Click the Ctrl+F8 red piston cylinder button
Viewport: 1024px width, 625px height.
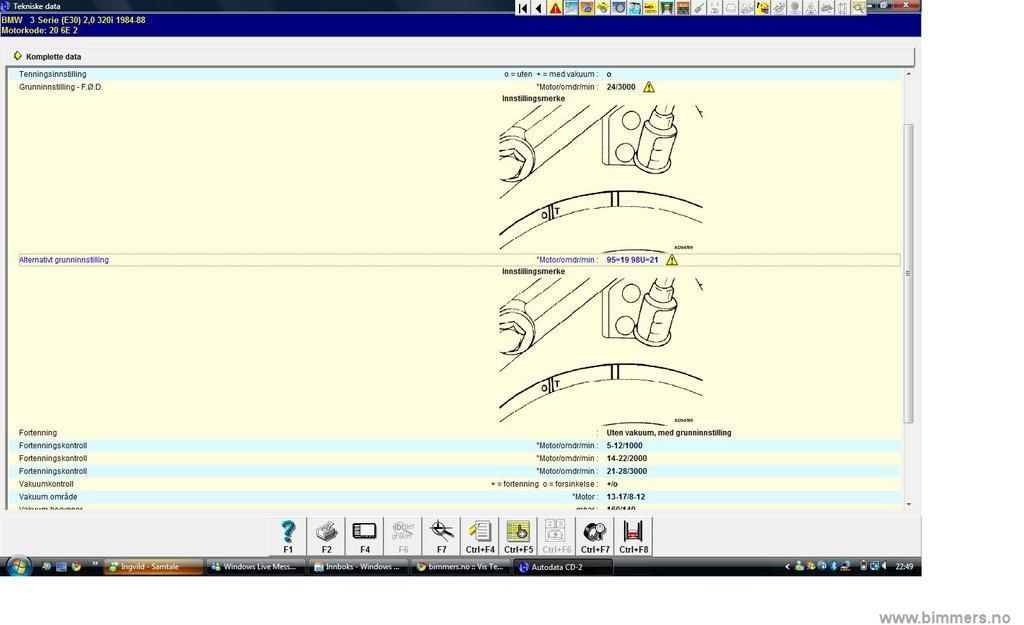tap(633, 536)
